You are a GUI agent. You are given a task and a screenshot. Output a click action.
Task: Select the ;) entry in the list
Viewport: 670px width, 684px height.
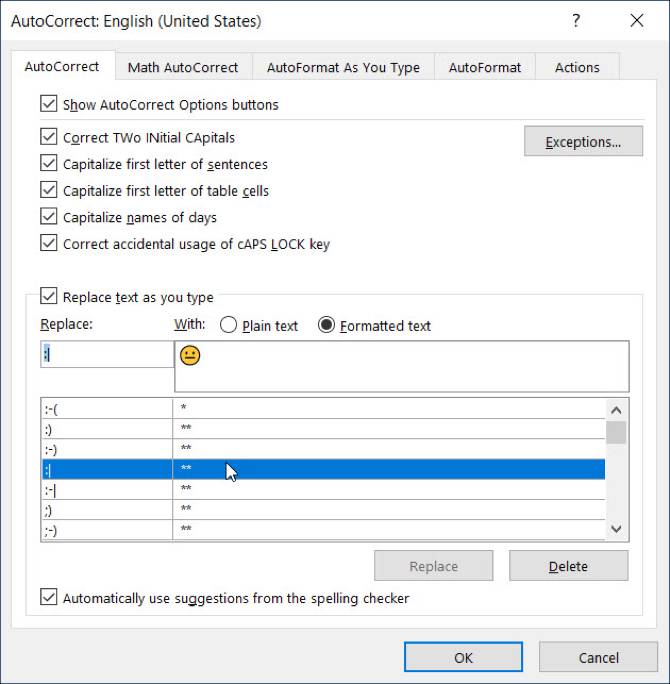tap(323, 509)
